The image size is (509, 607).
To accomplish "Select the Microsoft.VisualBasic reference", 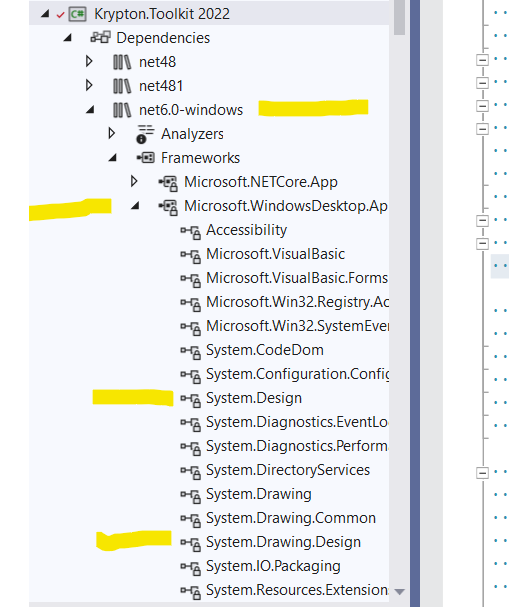I will point(275,254).
